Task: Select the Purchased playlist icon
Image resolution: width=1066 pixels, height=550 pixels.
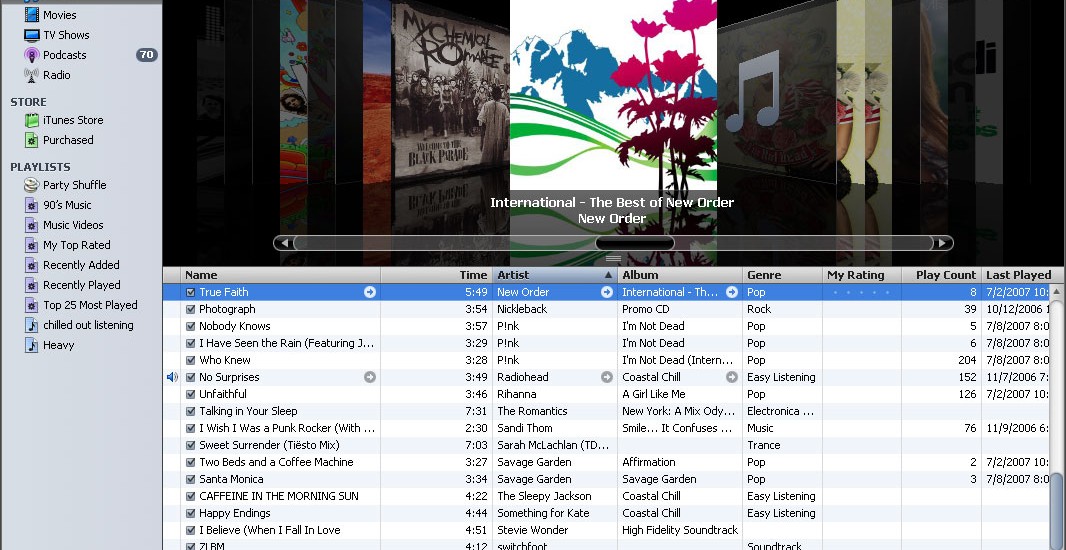Action: coord(31,140)
